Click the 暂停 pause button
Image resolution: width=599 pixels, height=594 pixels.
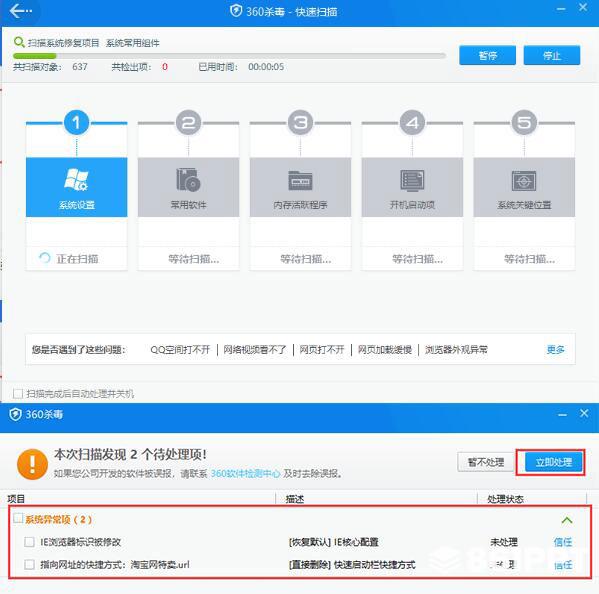[487, 55]
